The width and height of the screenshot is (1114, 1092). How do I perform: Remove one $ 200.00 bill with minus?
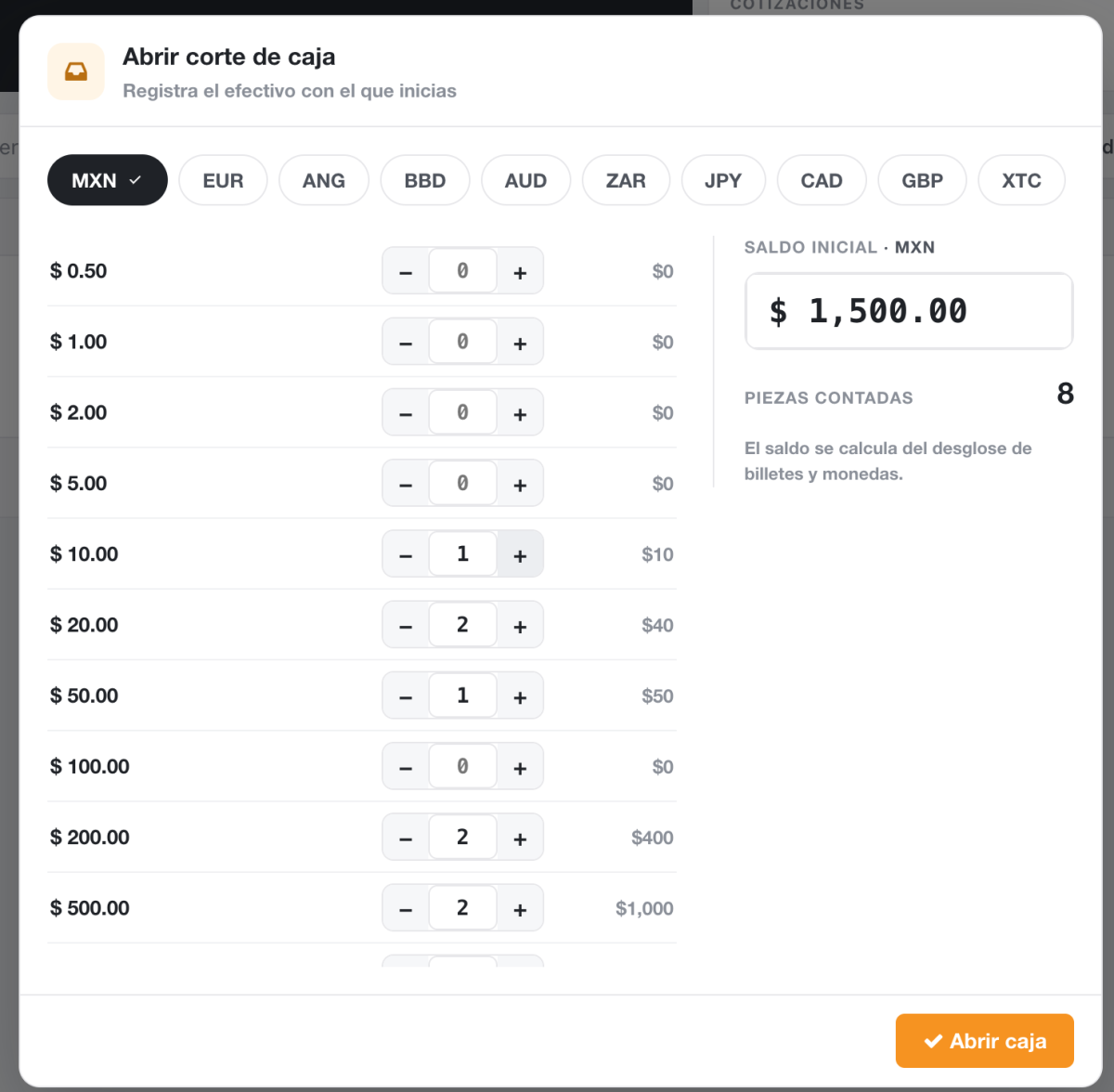406,838
